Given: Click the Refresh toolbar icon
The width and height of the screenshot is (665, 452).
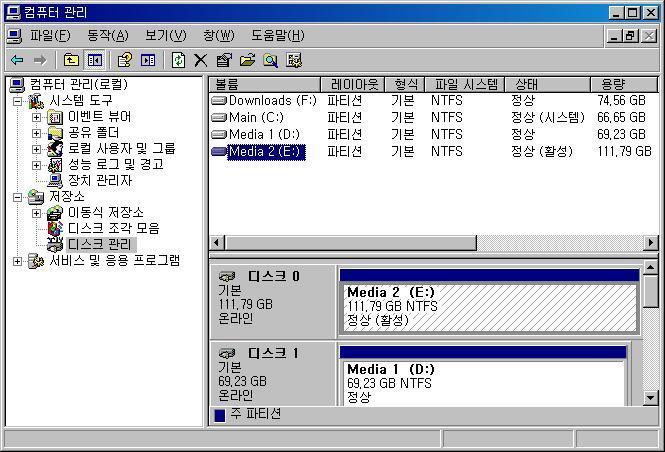Looking at the screenshot, I should point(178,60).
